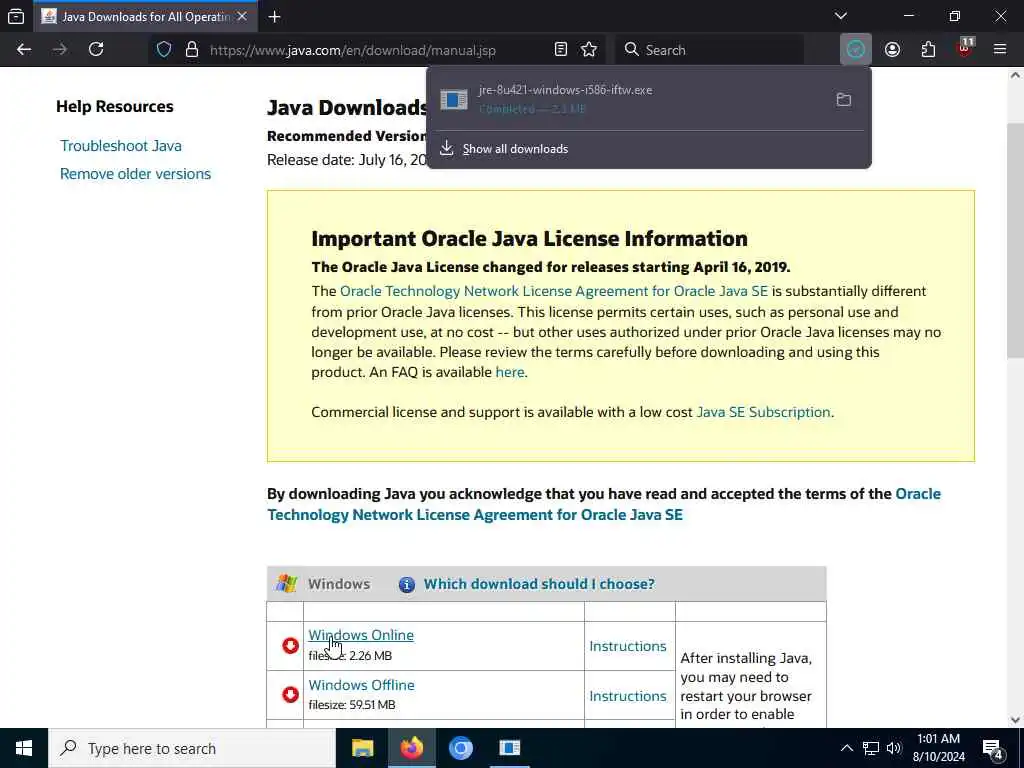1024x768 pixels.
Task: Show downloaded file in folder icon
Action: click(844, 99)
